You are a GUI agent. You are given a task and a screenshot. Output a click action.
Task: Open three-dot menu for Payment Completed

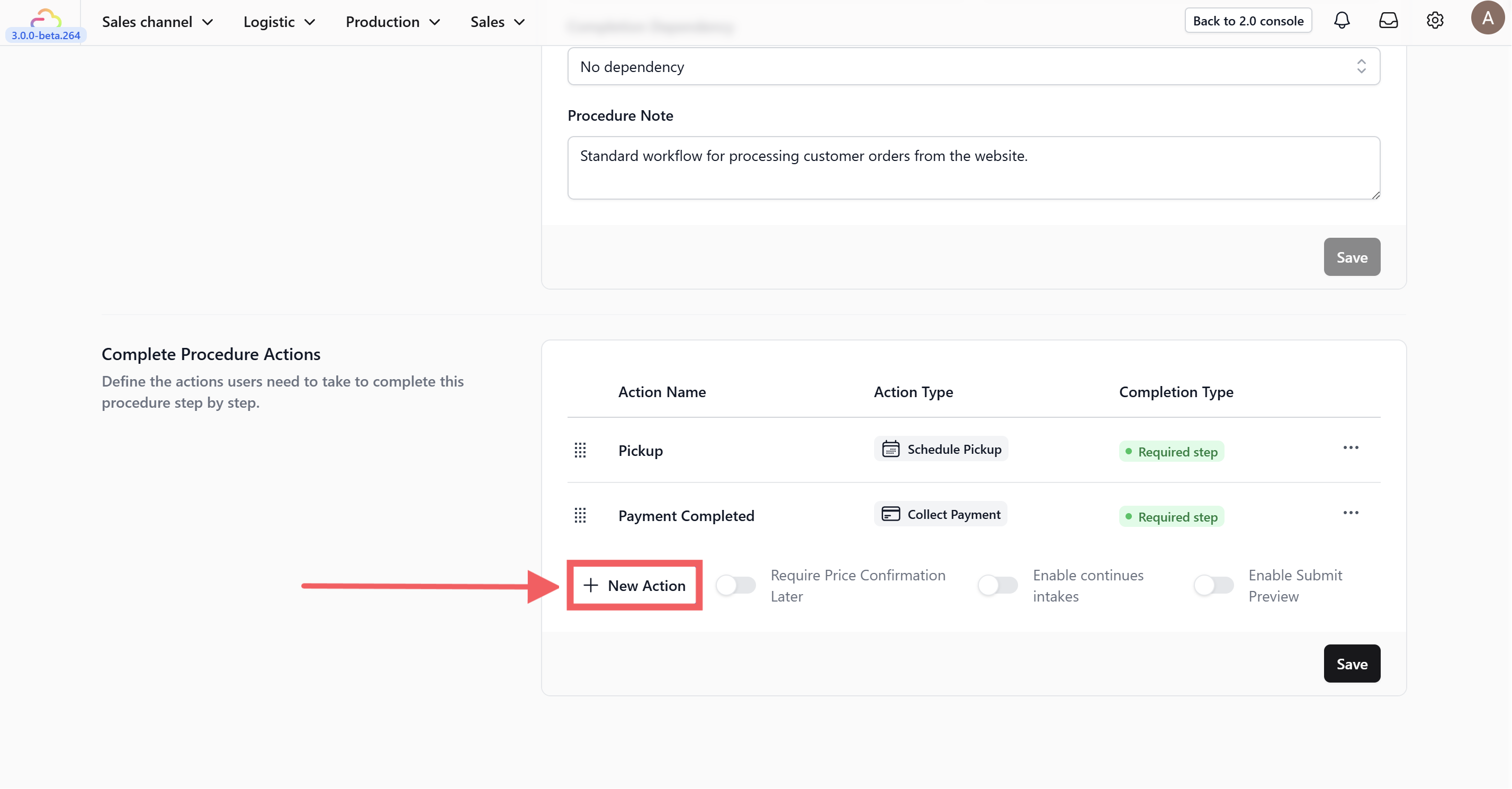click(1351, 513)
